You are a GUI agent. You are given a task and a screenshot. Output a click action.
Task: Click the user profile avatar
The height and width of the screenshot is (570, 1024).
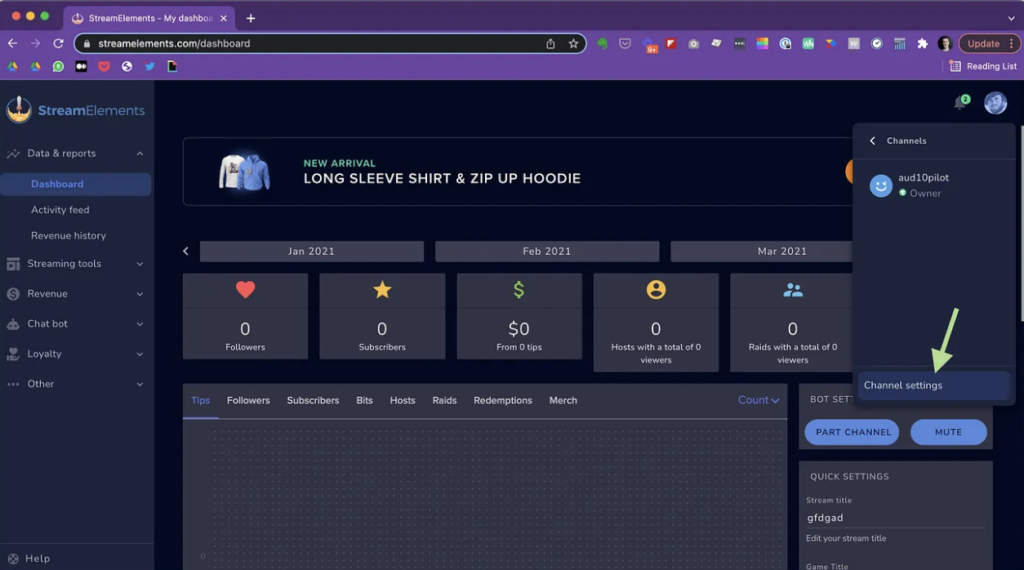(995, 103)
